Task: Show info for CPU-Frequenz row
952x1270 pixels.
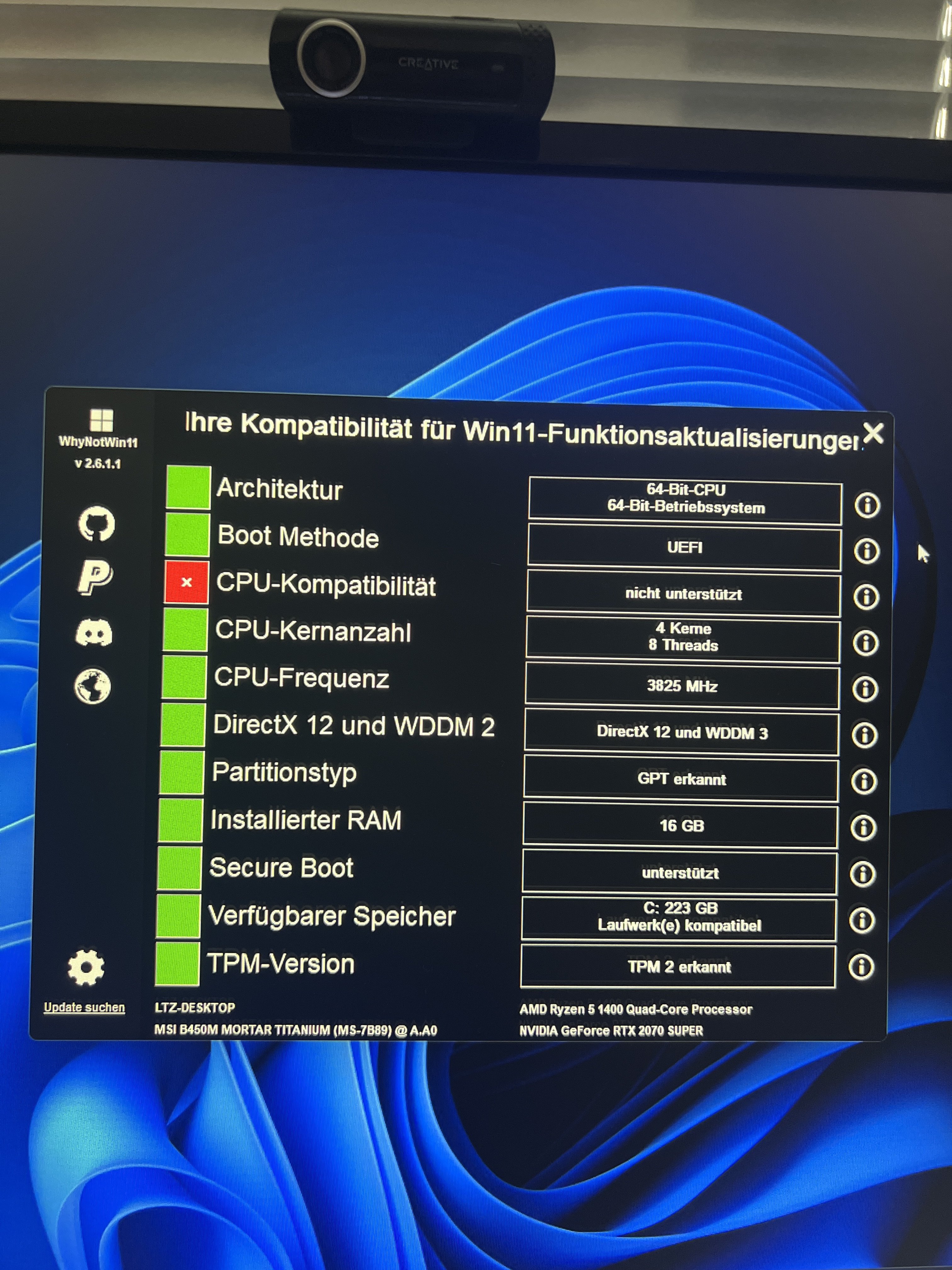Action: [865, 689]
